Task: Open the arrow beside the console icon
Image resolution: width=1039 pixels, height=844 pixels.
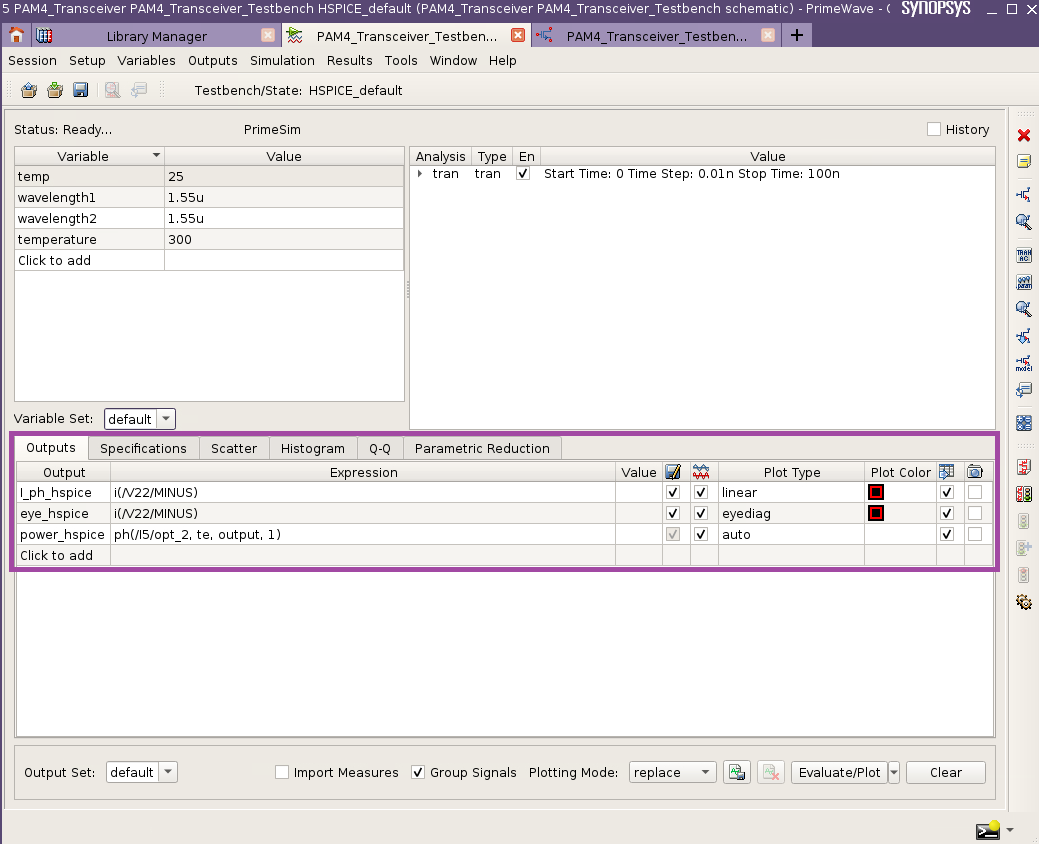Action: point(1010,829)
